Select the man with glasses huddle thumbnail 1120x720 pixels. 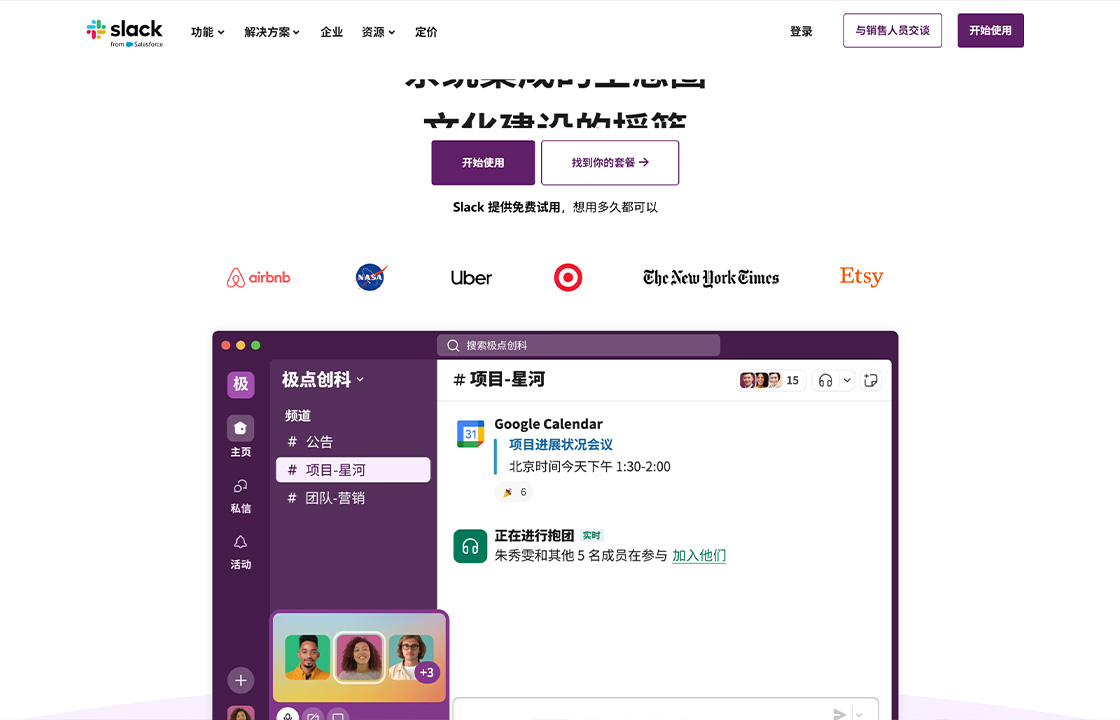point(409,657)
